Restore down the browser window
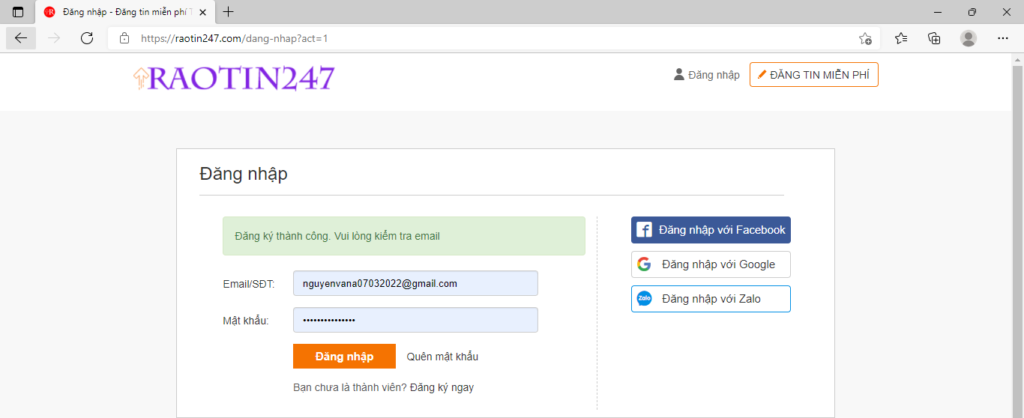 point(972,12)
